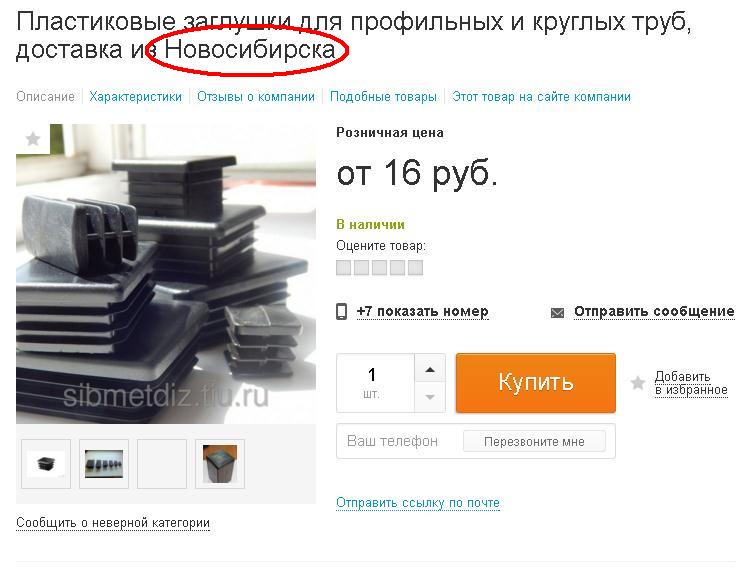Open the Характеристики tab
Image resolution: width=743 pixels, height=588 pixels.
(136, 97)
